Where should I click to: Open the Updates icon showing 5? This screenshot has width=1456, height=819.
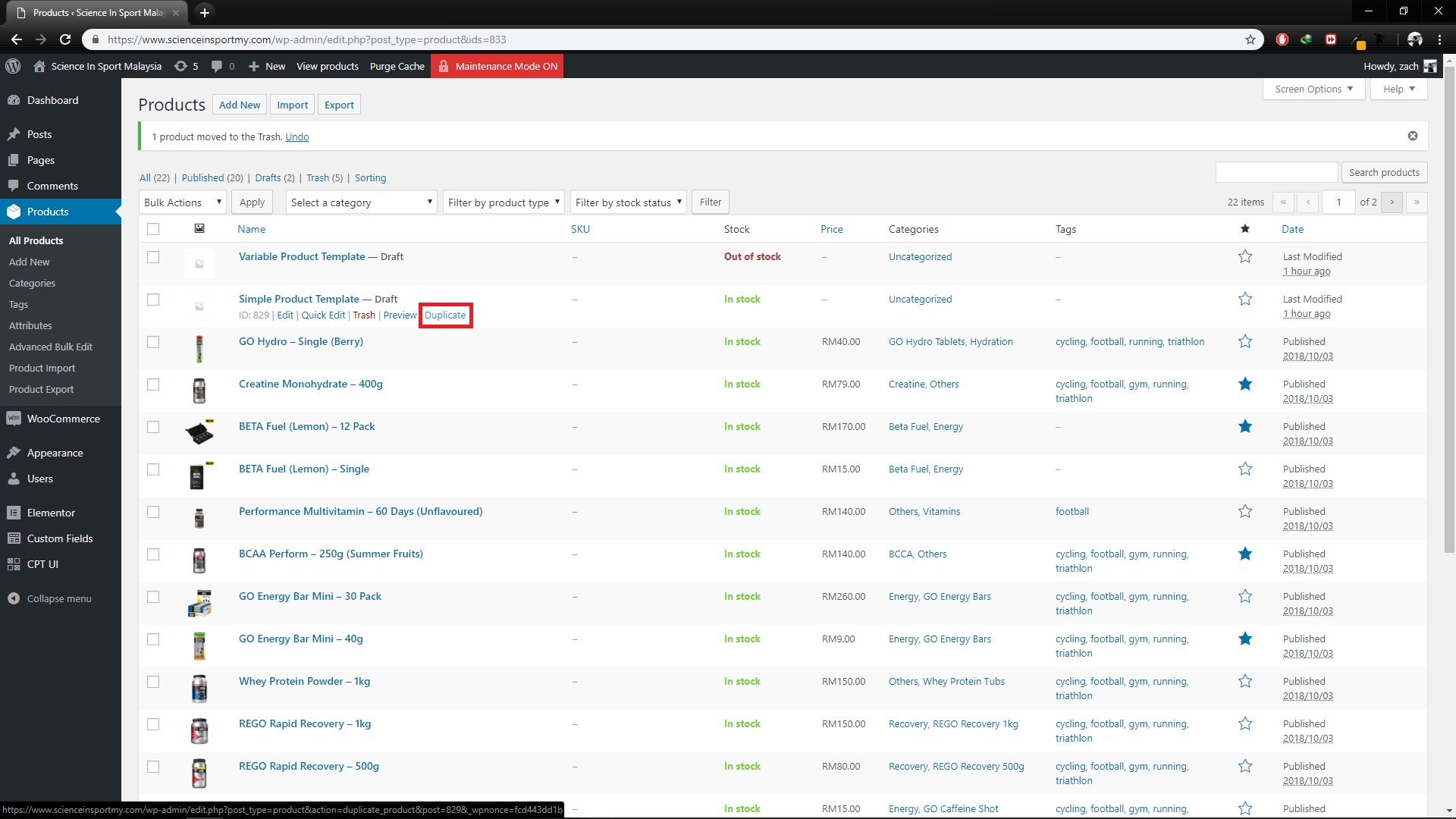186,66
